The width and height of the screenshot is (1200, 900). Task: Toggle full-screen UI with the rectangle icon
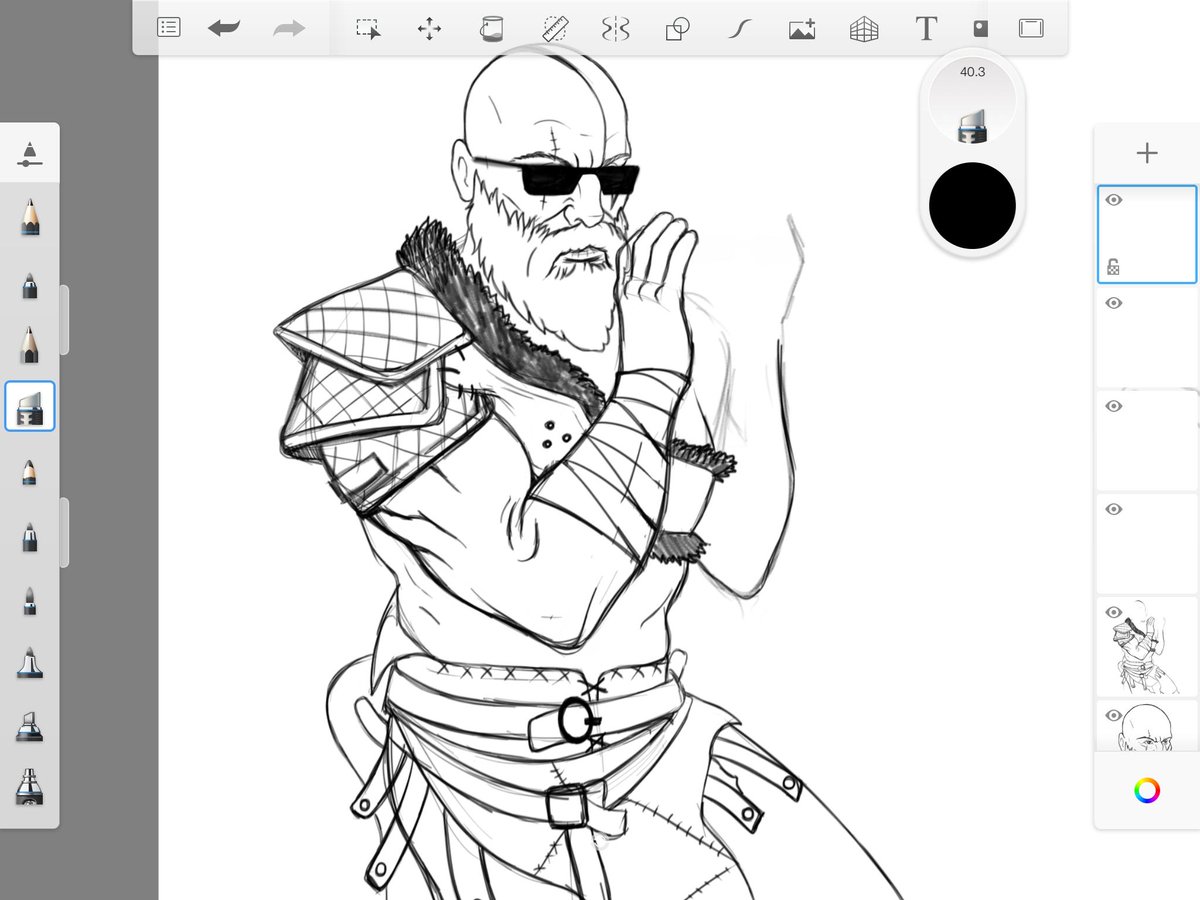[x=1031, y=28]
